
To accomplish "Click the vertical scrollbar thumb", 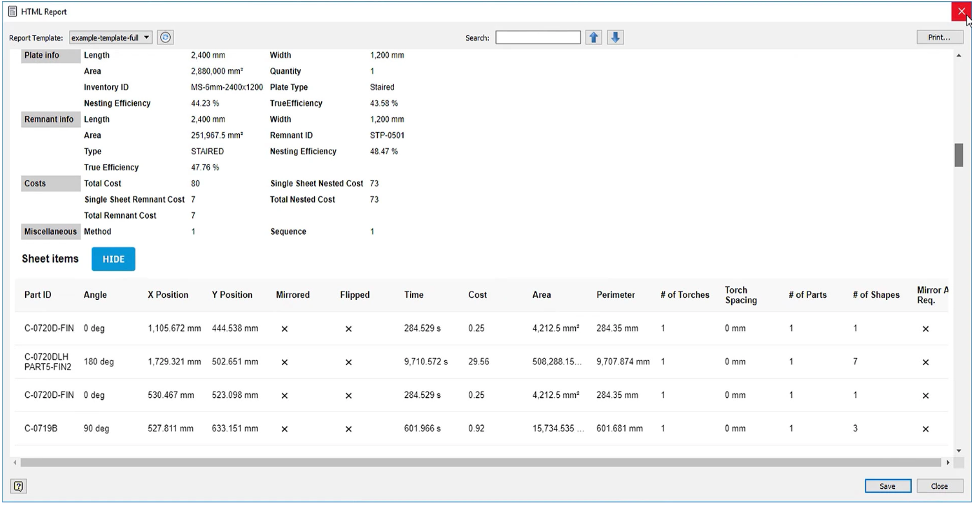I will coord(959,155).
